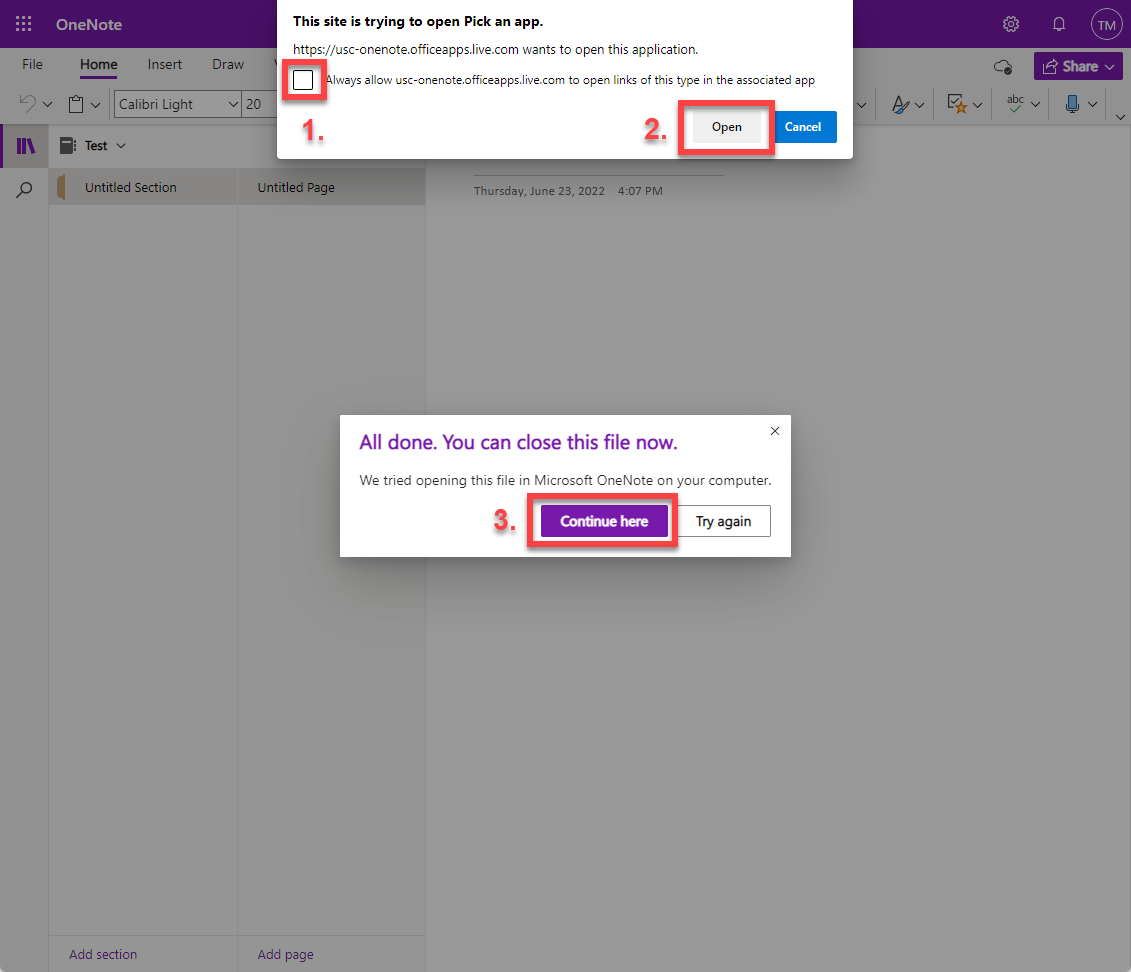Expand the paste options chevron
This screenshot has width=1131, height=972.
tap(95, 105)
